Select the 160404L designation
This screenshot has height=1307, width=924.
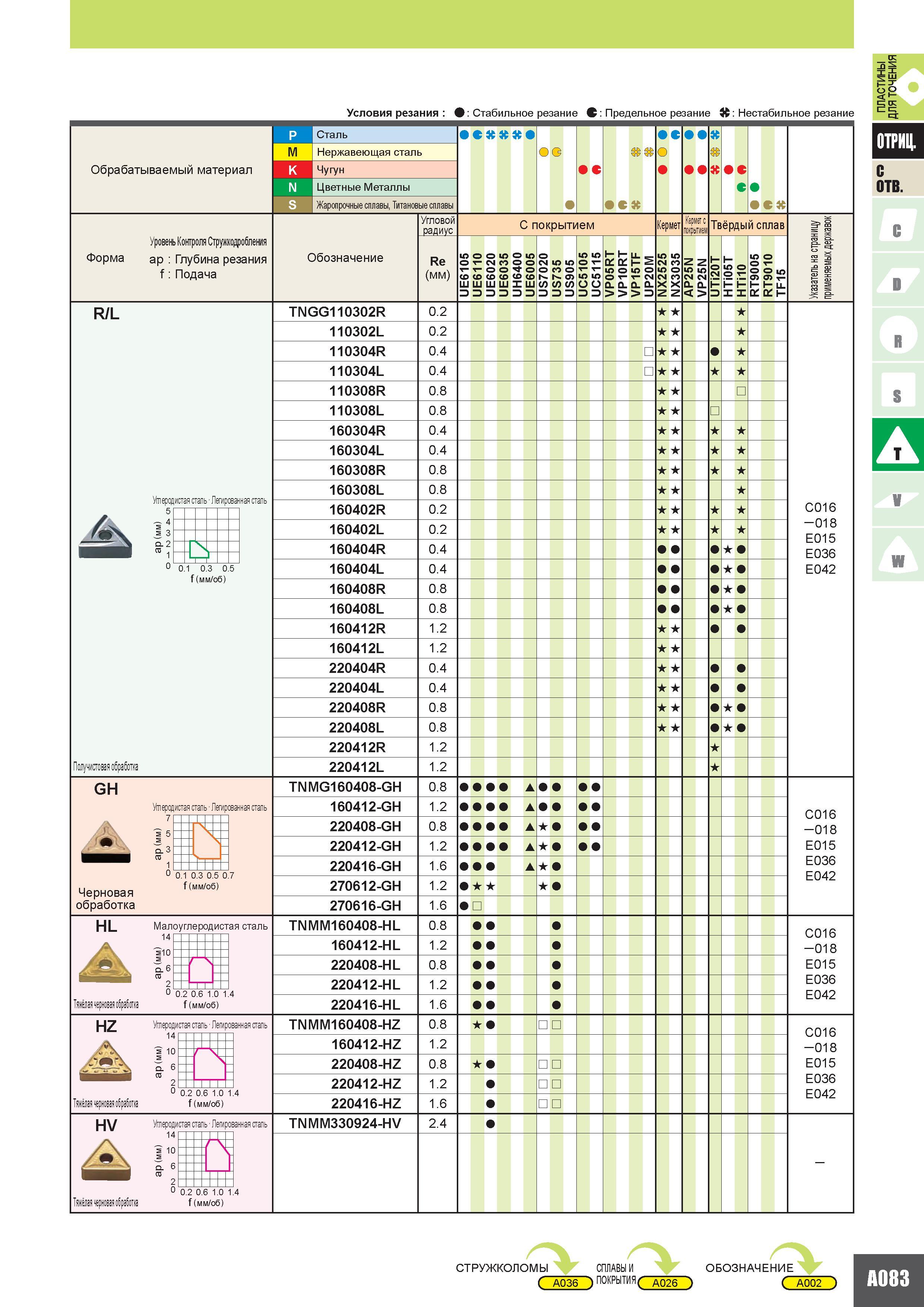point(357,569)
